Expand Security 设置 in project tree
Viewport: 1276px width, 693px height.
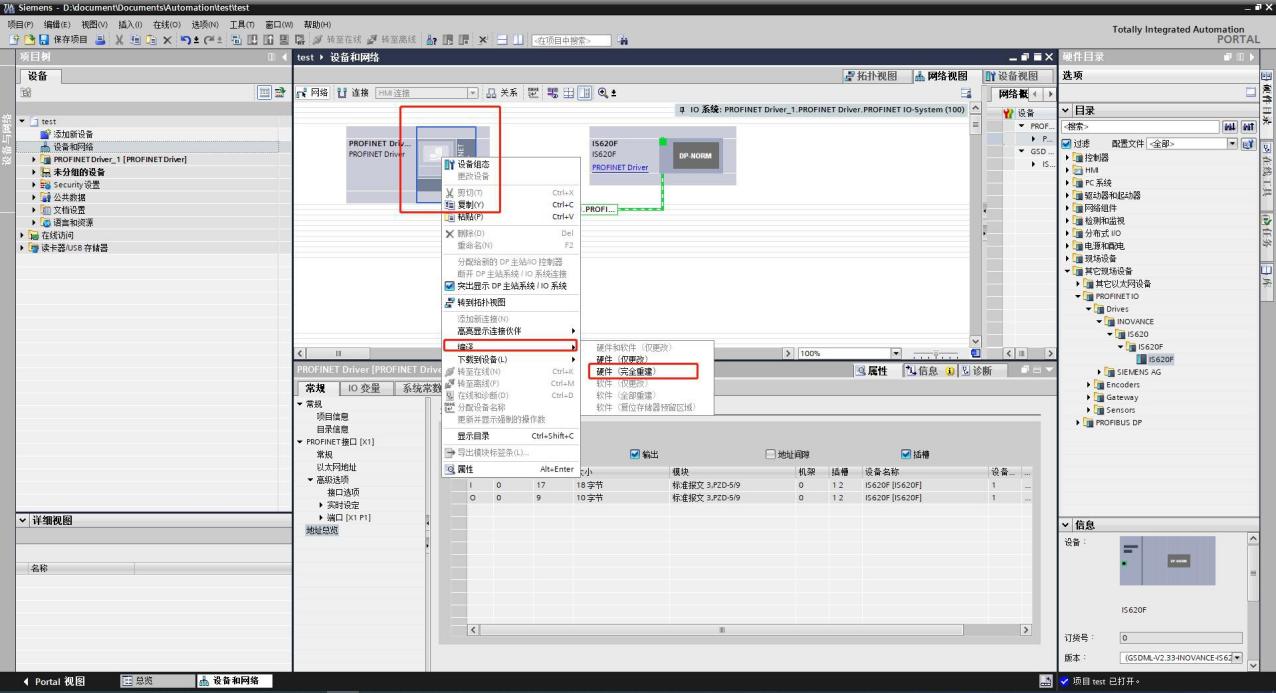(x=34, y=185)
